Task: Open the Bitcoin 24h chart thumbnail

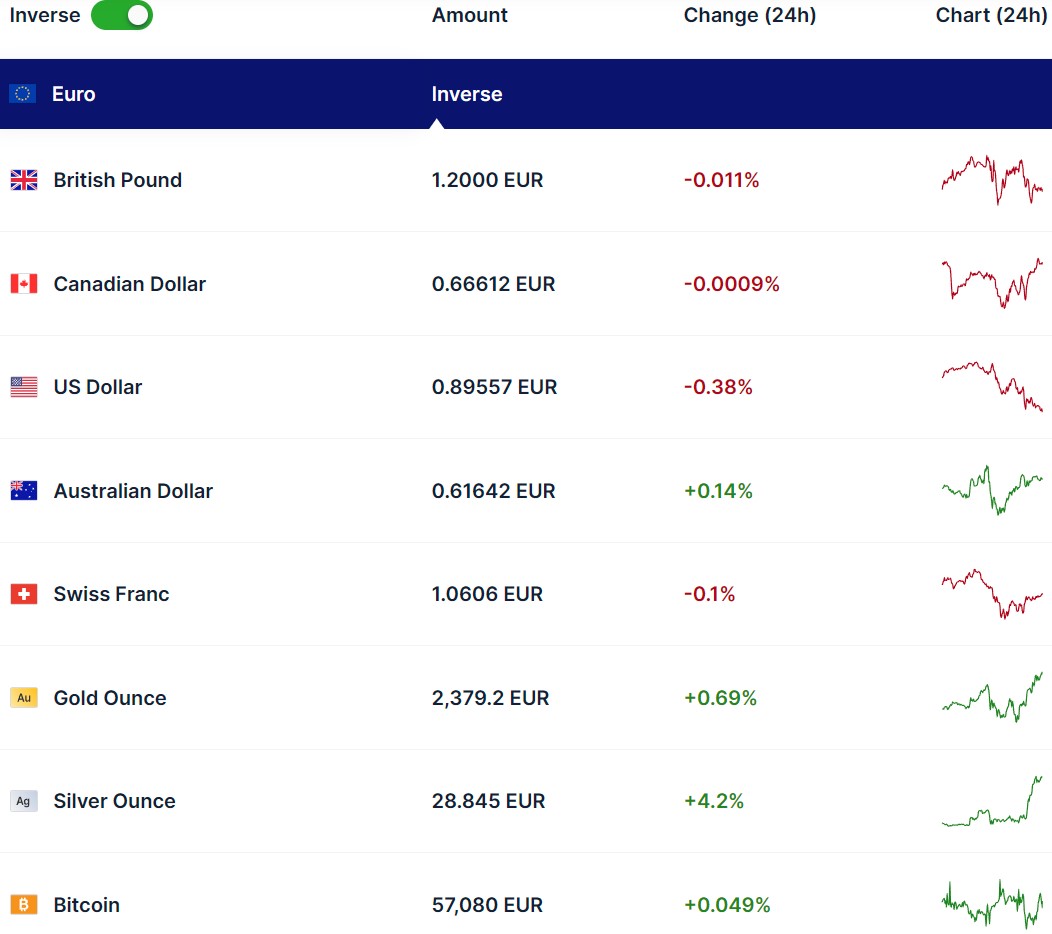Action: pyautogui.click(x=992, y=903)
